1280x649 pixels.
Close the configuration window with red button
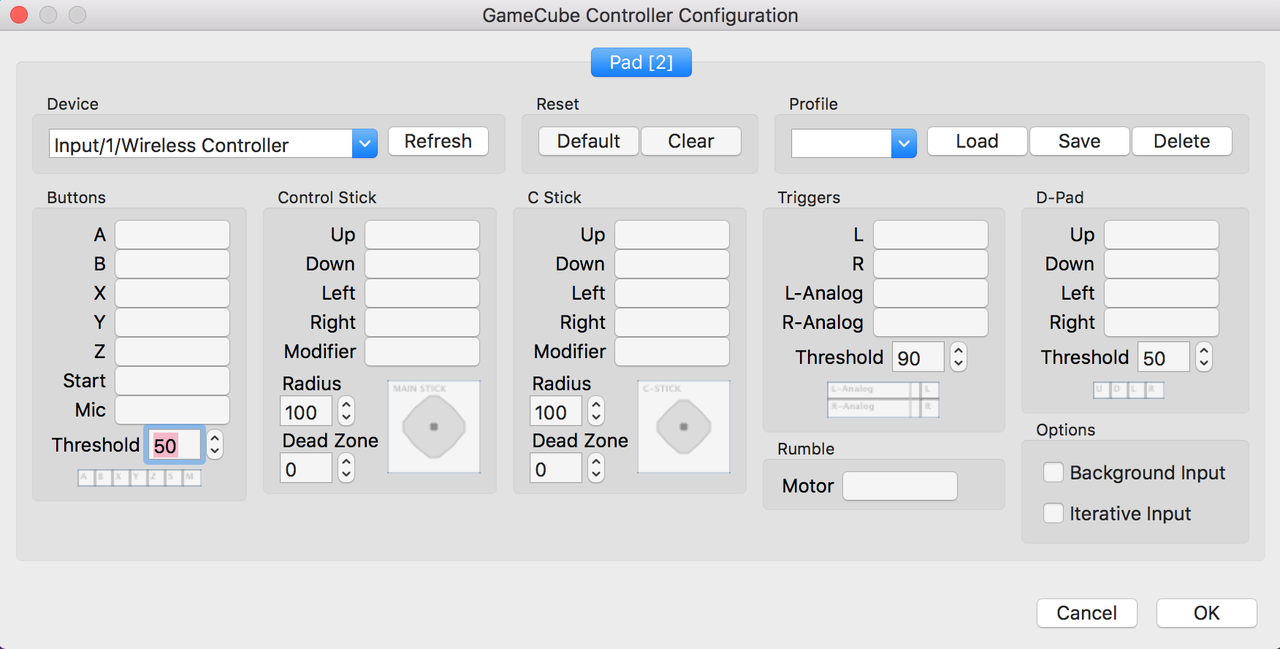[x=18, y=15]
